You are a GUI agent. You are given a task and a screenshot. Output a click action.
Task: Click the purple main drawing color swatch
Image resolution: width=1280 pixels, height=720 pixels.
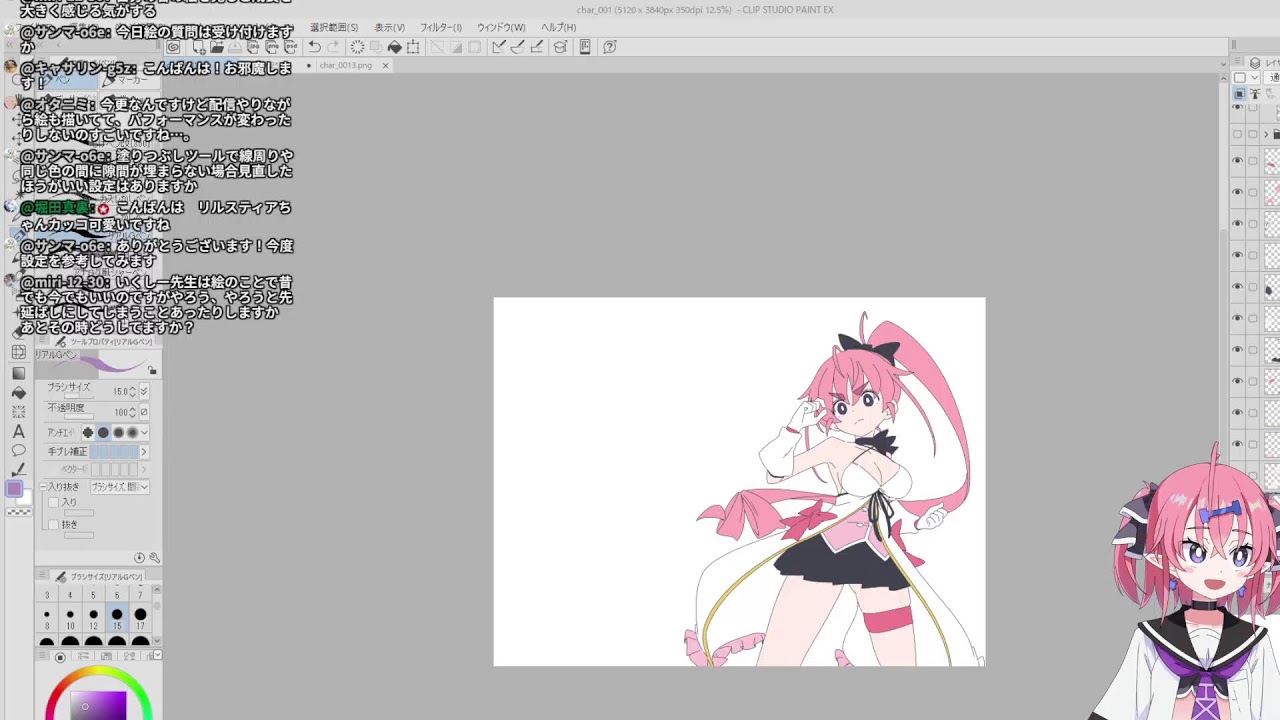(x=14, y=488)
